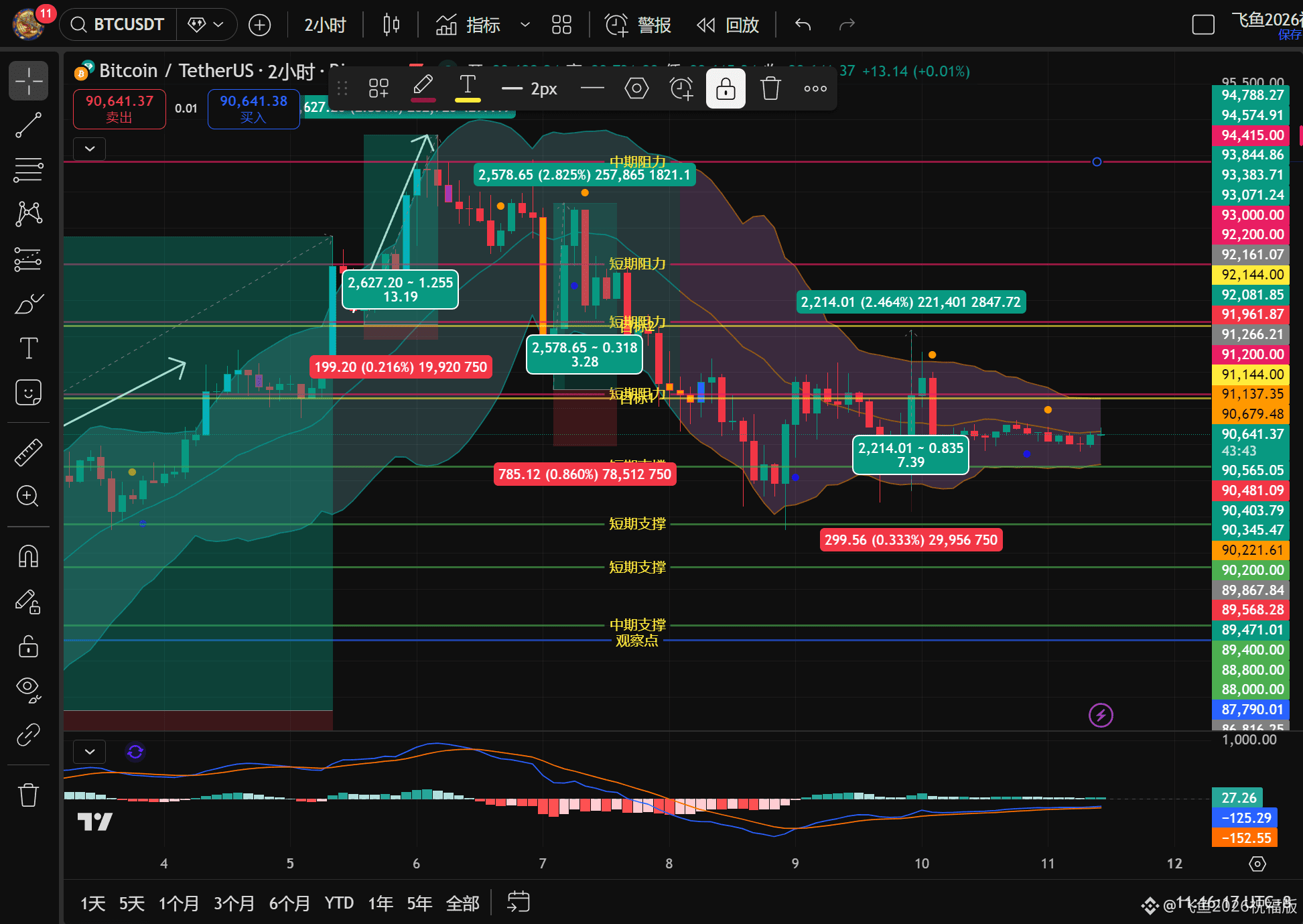The height and width of the screenshot is (924, 1303).
Task: Toggle lock on all drawing tools
Action: pyautogui.click(x=28, y=646)
